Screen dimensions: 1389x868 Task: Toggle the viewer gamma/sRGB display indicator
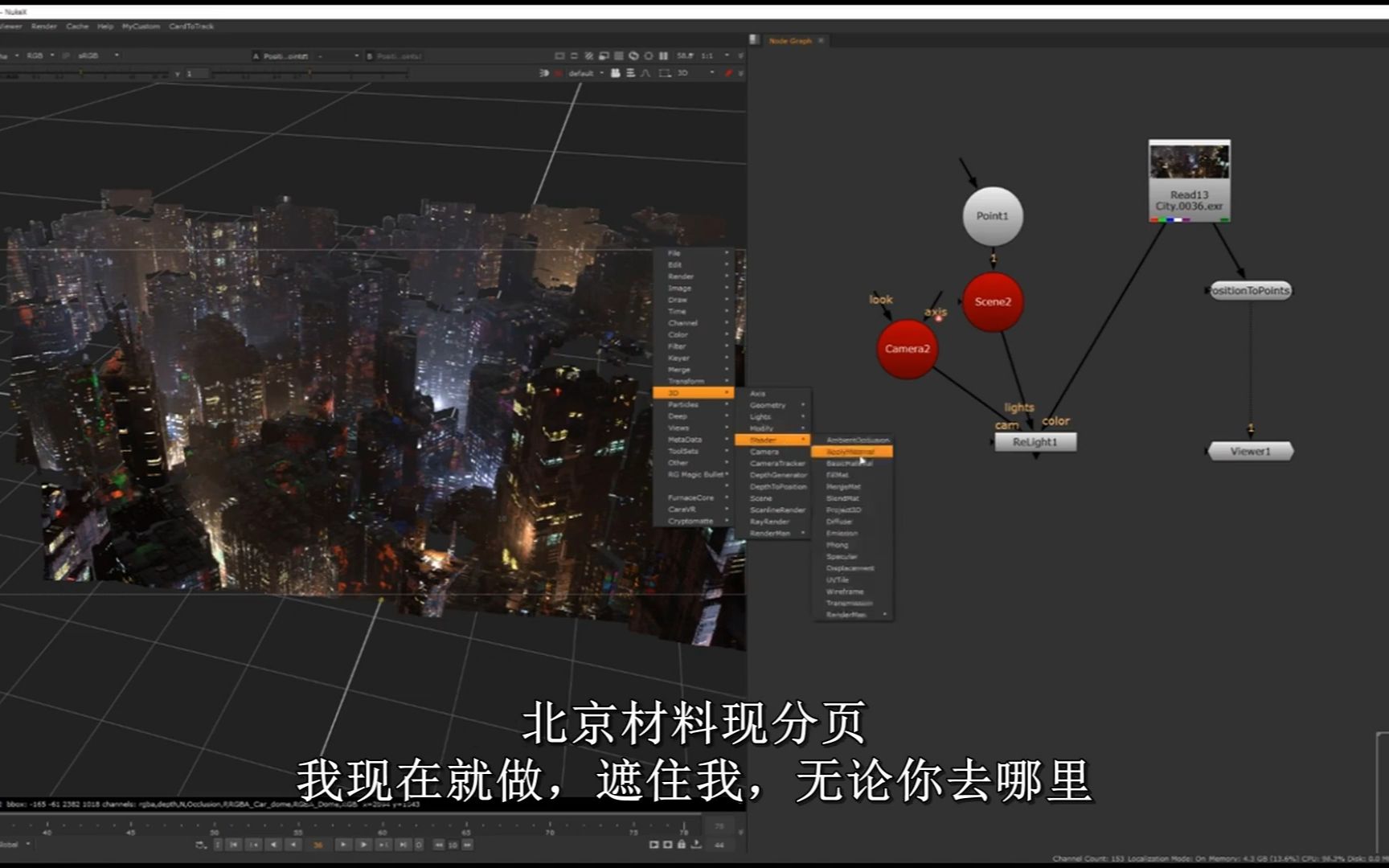(87, 56)
